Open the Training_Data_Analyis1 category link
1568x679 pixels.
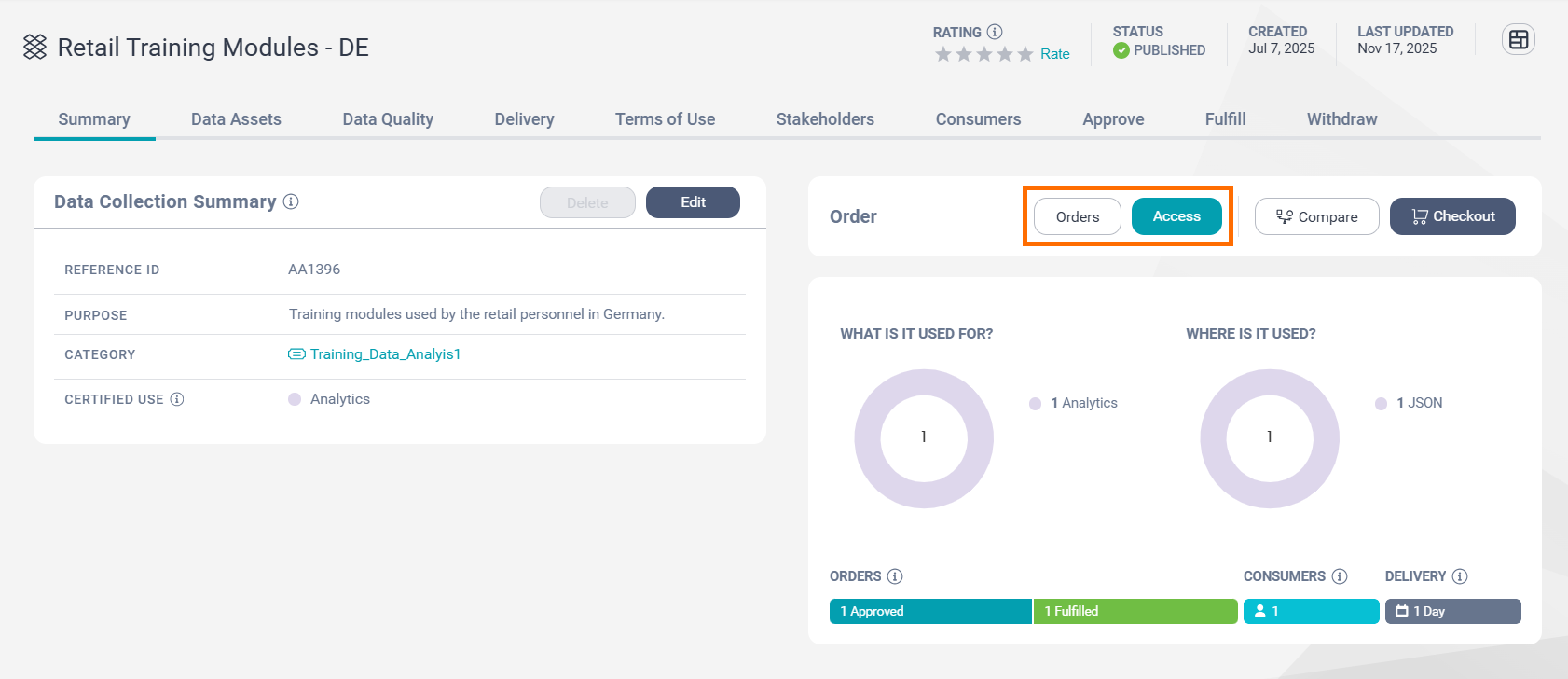tap(385, 354)
